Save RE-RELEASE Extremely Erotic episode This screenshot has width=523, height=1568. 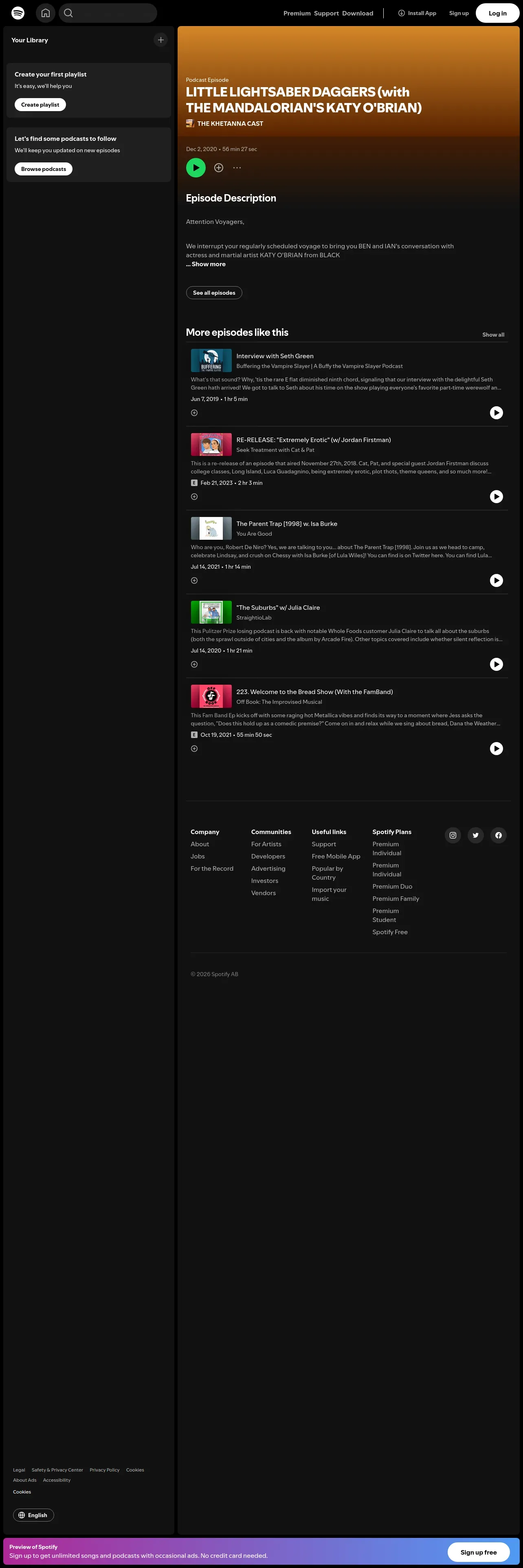[194, 497]
